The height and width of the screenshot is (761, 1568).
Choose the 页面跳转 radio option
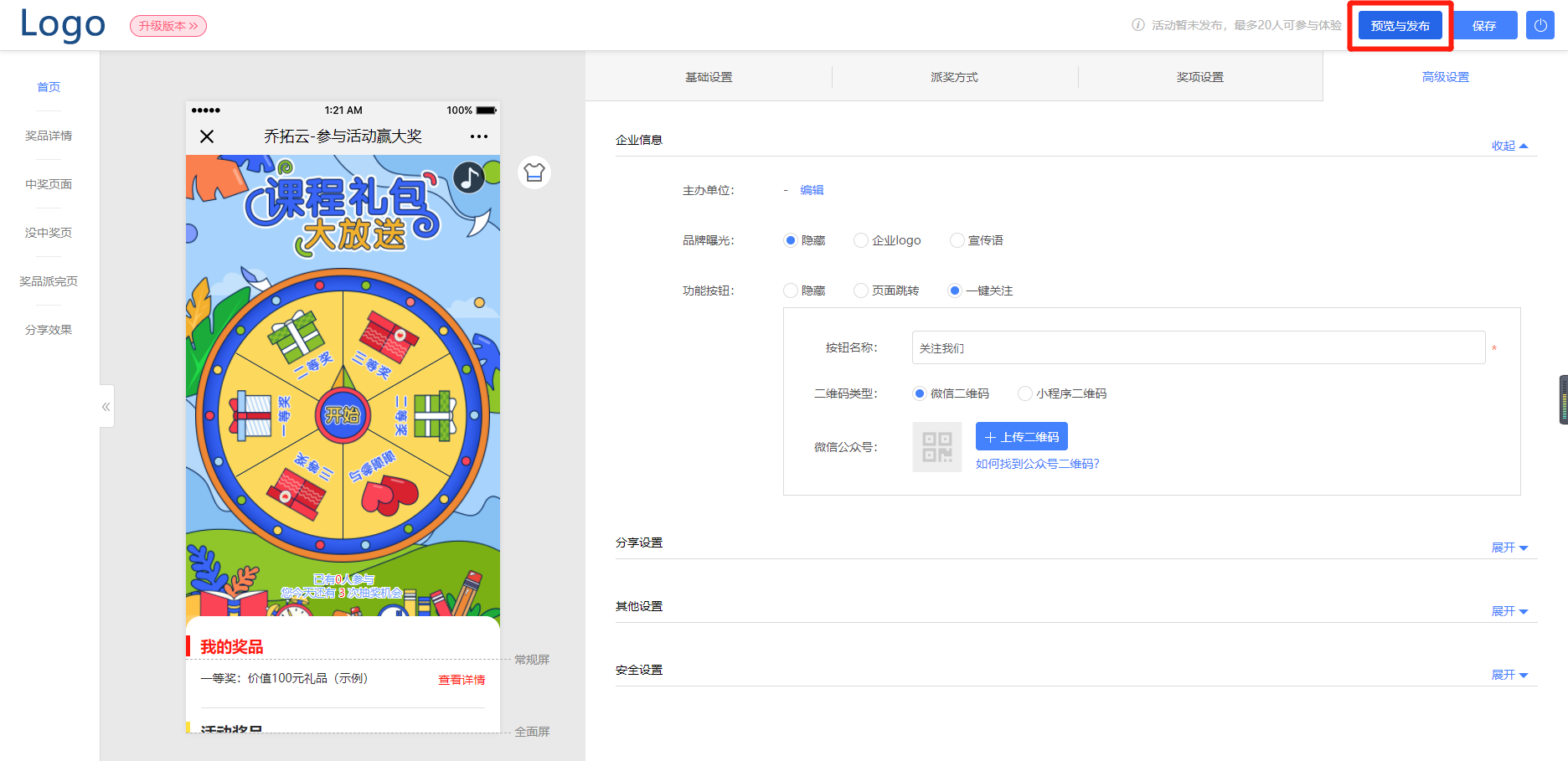click(x=886, y=291)
